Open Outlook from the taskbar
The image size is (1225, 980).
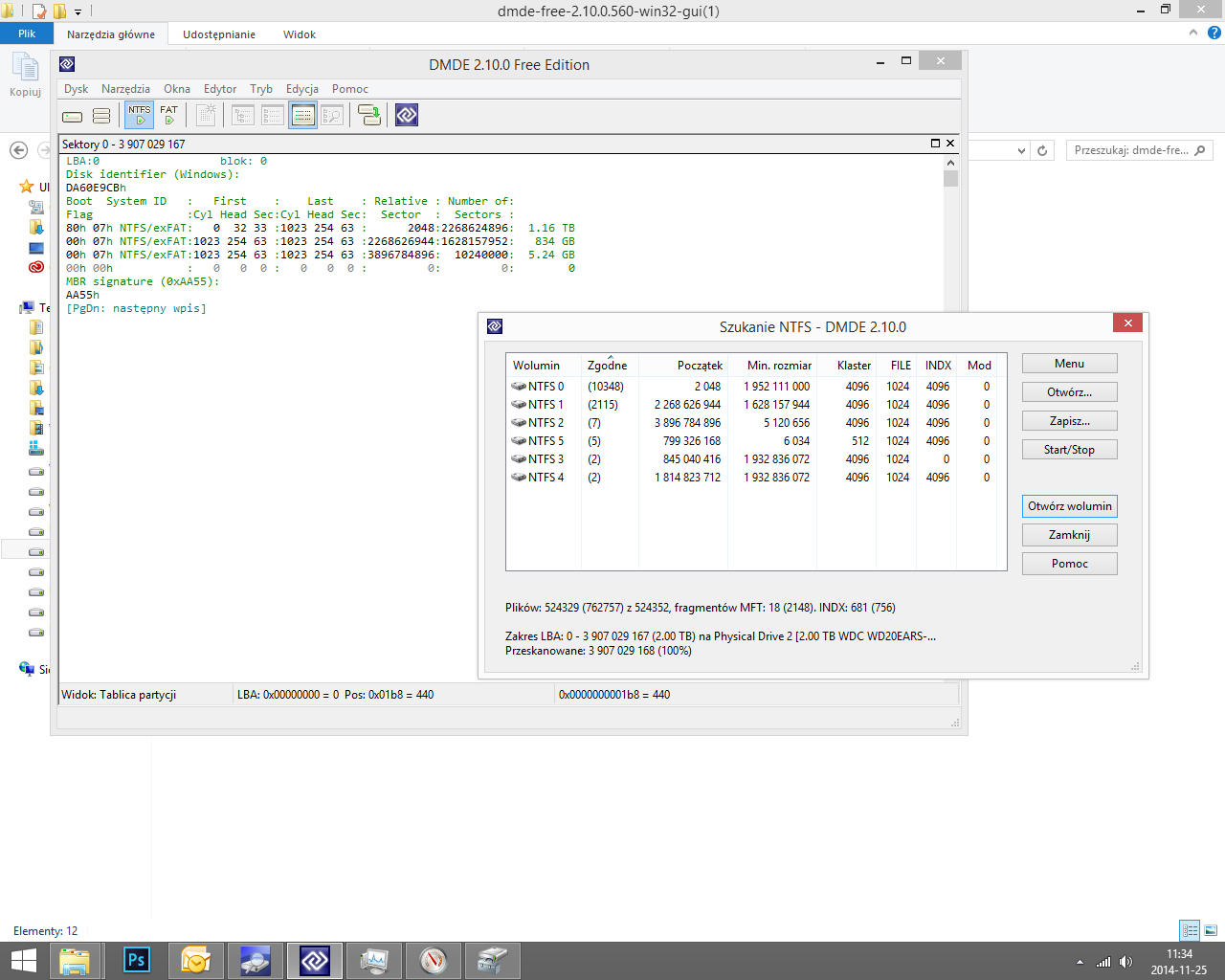click(196, 960)
